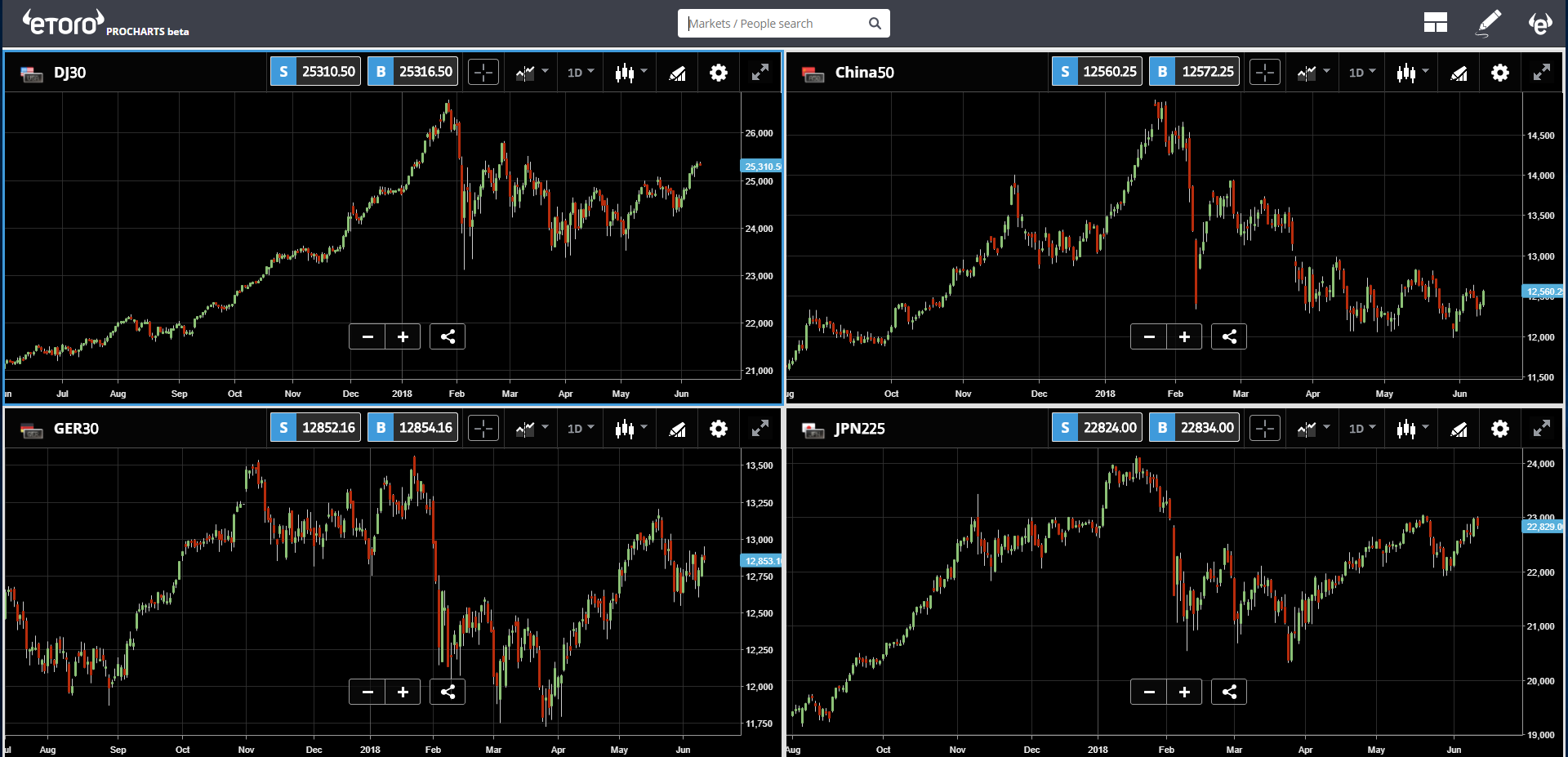Expand the GER30 chart to fullscreen
The height and width of the screenshot is (757, 1568).
pyautogui.click(x=760, y=428)
